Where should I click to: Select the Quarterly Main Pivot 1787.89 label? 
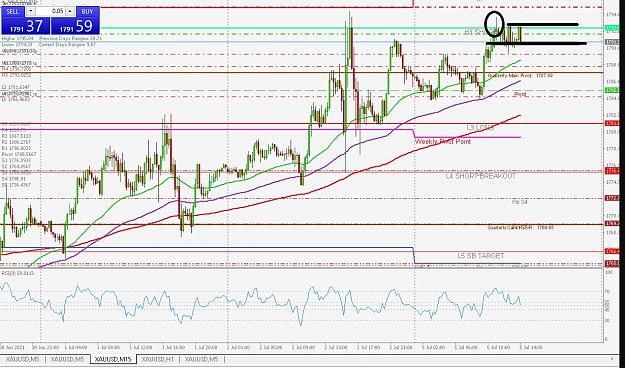[x=520, y=75]
